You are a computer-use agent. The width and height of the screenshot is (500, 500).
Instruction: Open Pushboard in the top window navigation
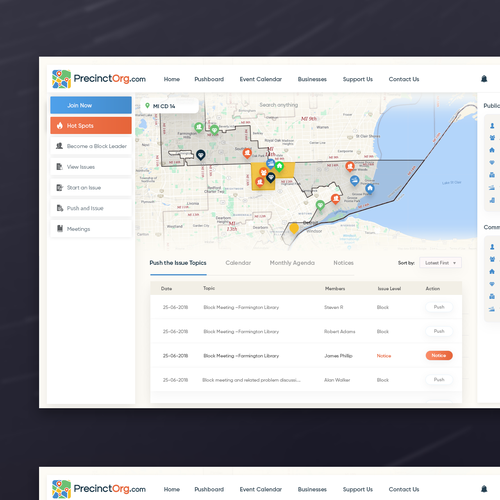tap(209, 79)
